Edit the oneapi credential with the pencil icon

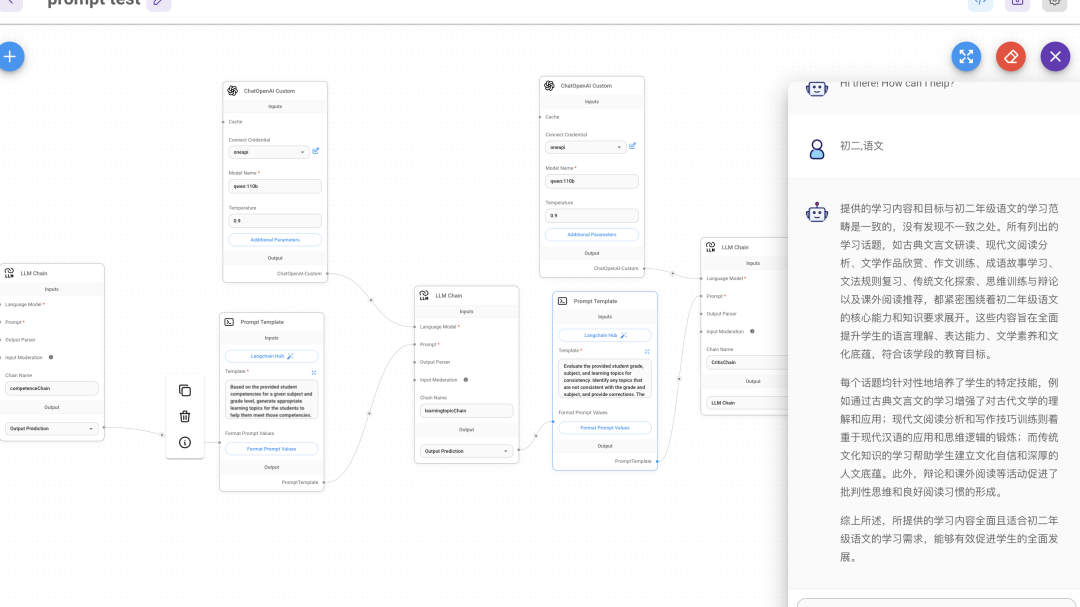317,150
